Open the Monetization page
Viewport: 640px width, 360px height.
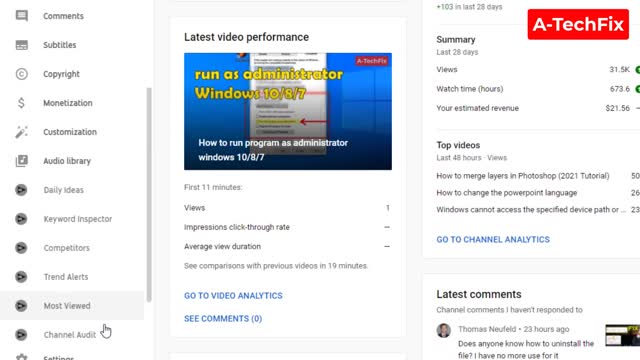tap(68, 103)
